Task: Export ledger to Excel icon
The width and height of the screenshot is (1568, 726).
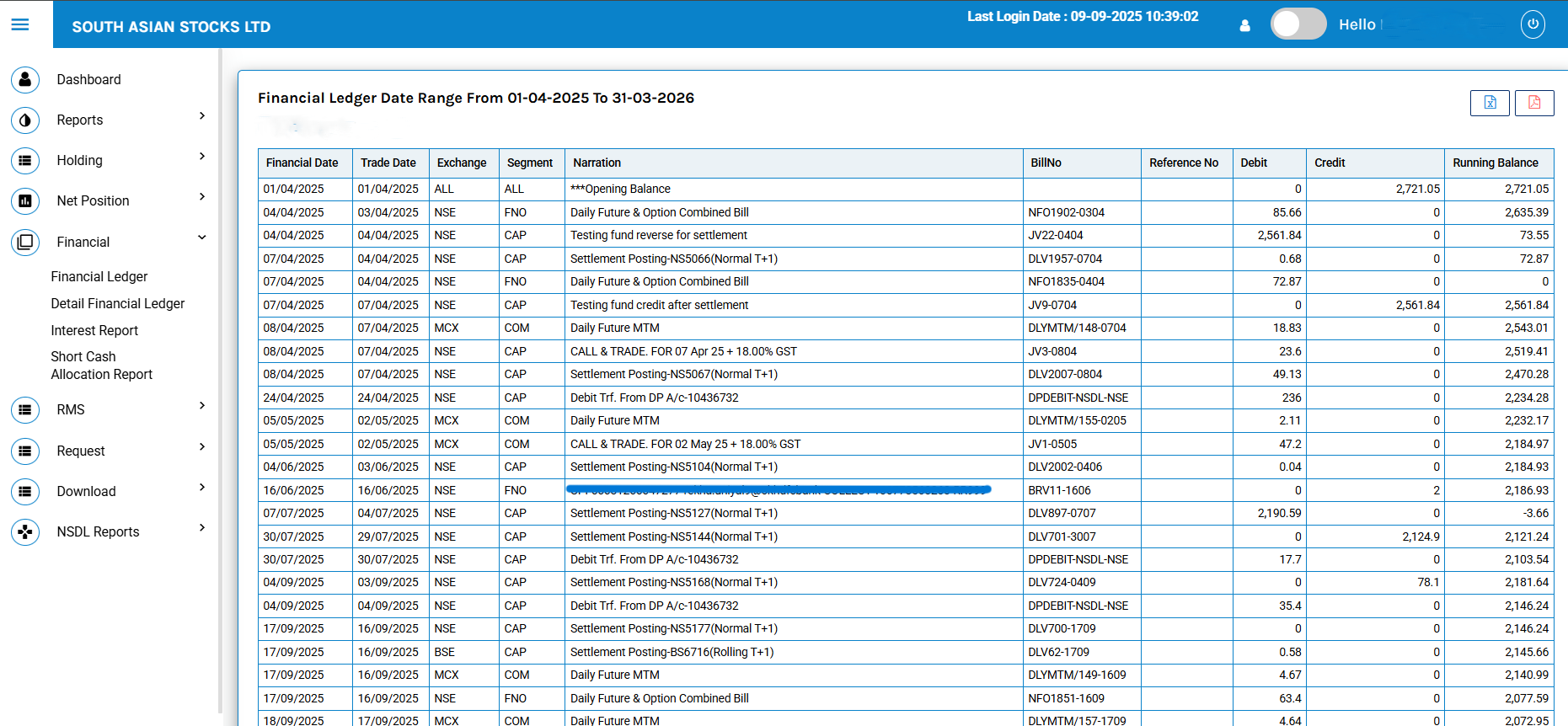Action: [x=1490, y=103]
